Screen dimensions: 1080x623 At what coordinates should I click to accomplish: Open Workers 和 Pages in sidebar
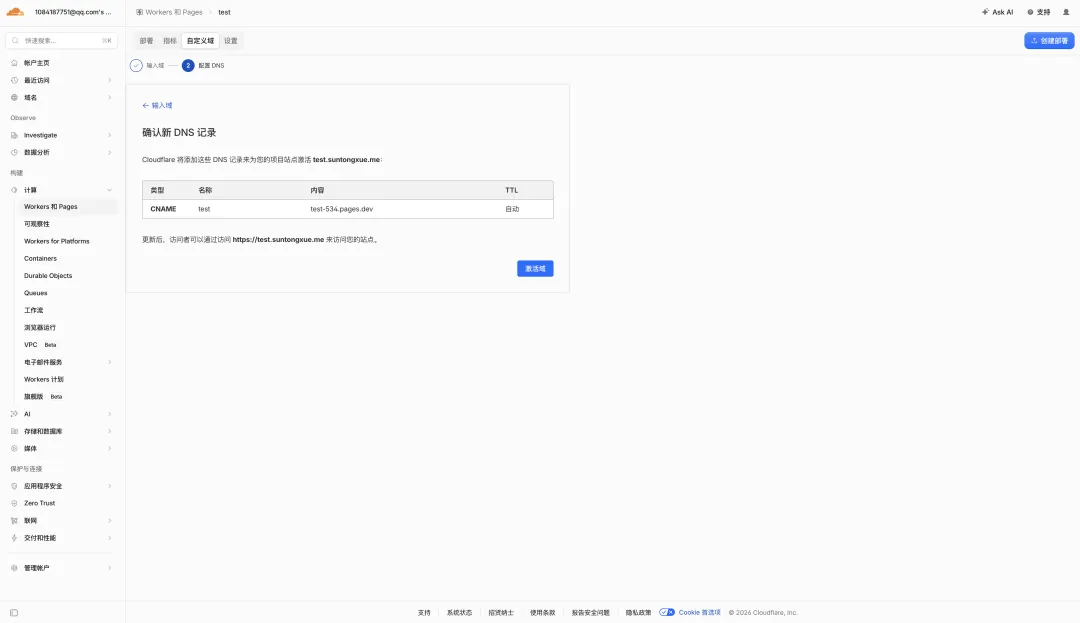click(66, 207)
